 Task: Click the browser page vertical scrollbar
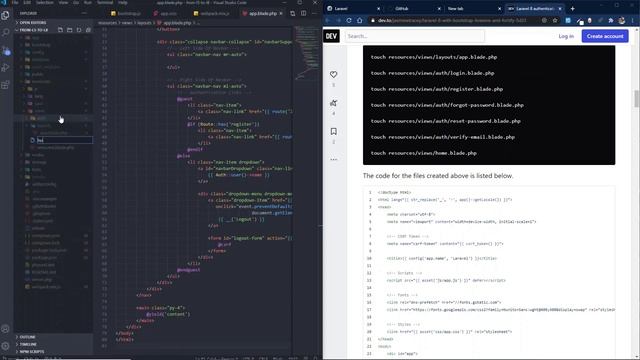tap(636, 98)
